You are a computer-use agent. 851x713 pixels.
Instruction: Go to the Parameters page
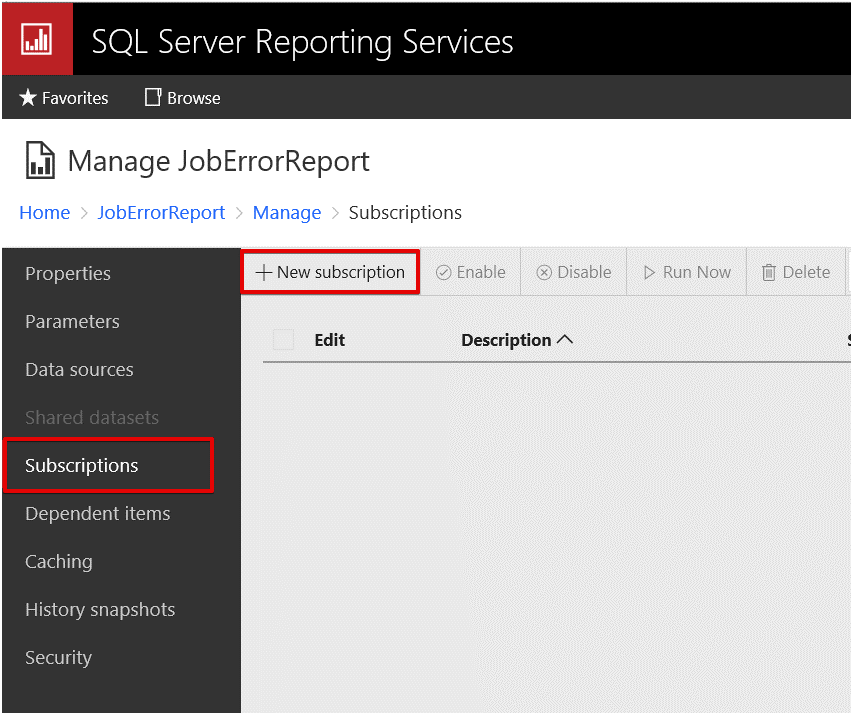[72, 322]
